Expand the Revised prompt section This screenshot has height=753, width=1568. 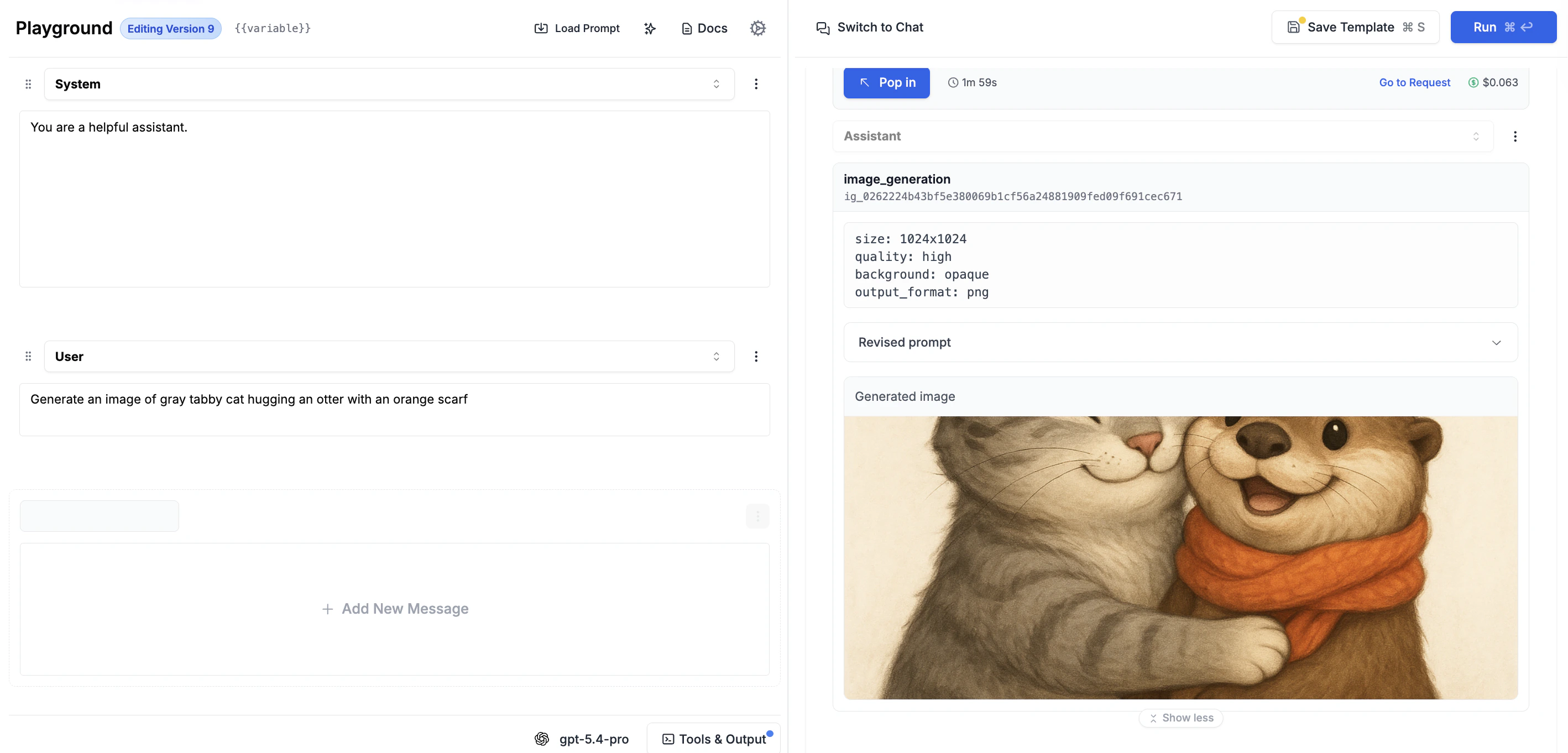tap(1180, 342)
